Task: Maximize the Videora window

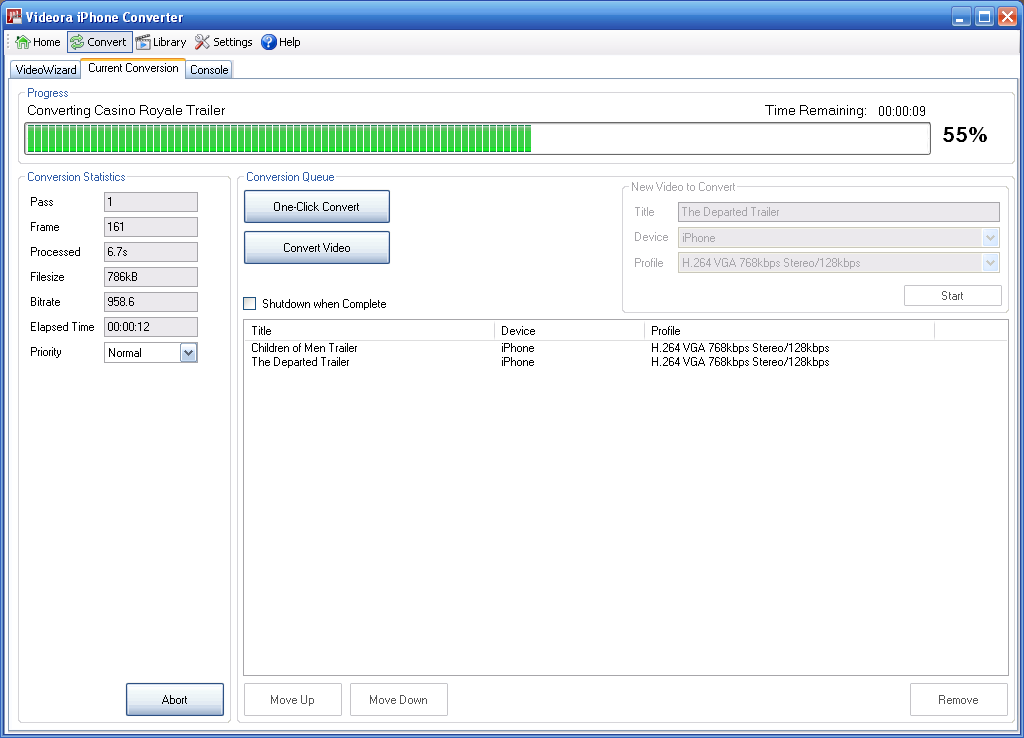Action: tap(984, 16)
